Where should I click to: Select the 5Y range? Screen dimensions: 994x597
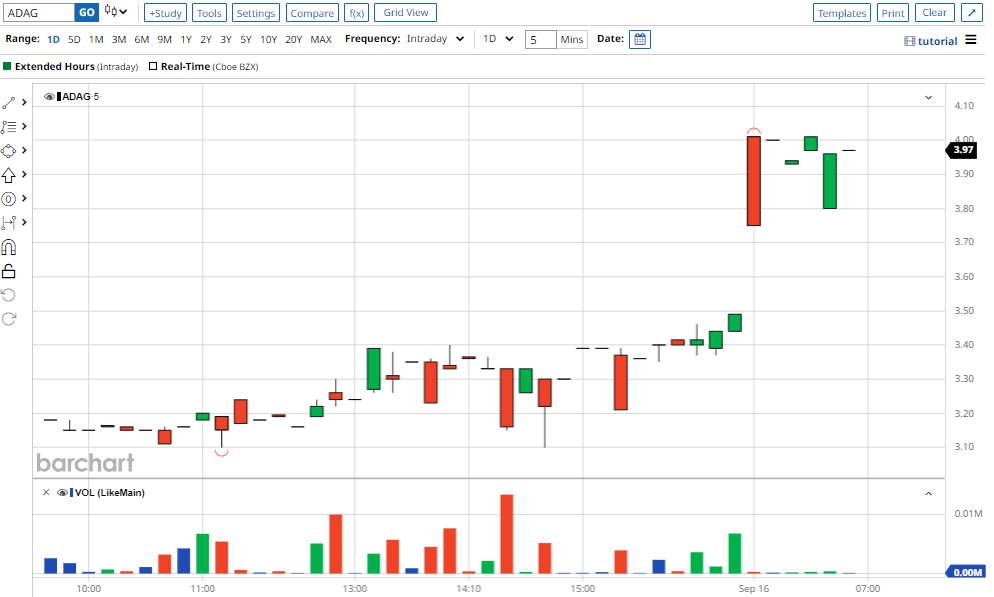click(x=246, y=39)
